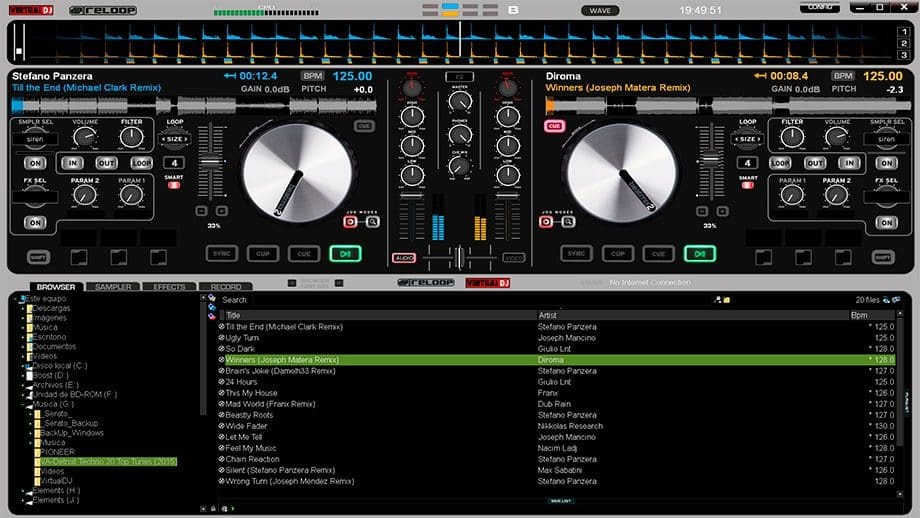Select waveform view number 3
This screenshot has width=920, height=518.
(904, 55)
